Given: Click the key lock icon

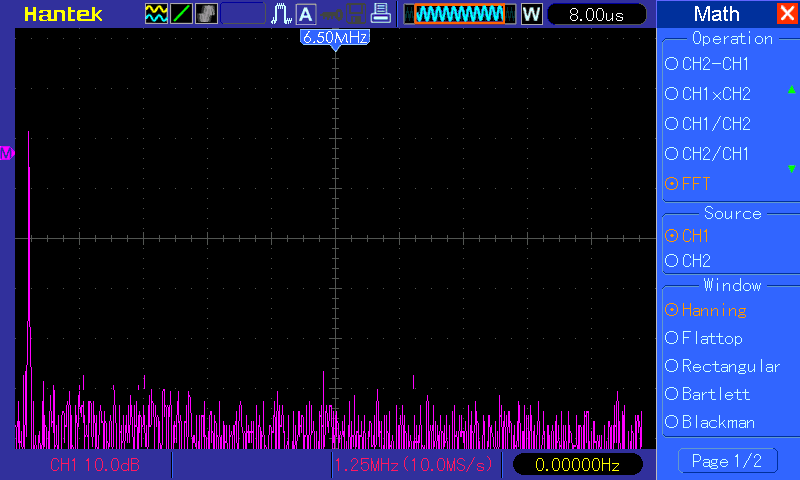Looking at the screenshot, I should [x=331, y=15].
